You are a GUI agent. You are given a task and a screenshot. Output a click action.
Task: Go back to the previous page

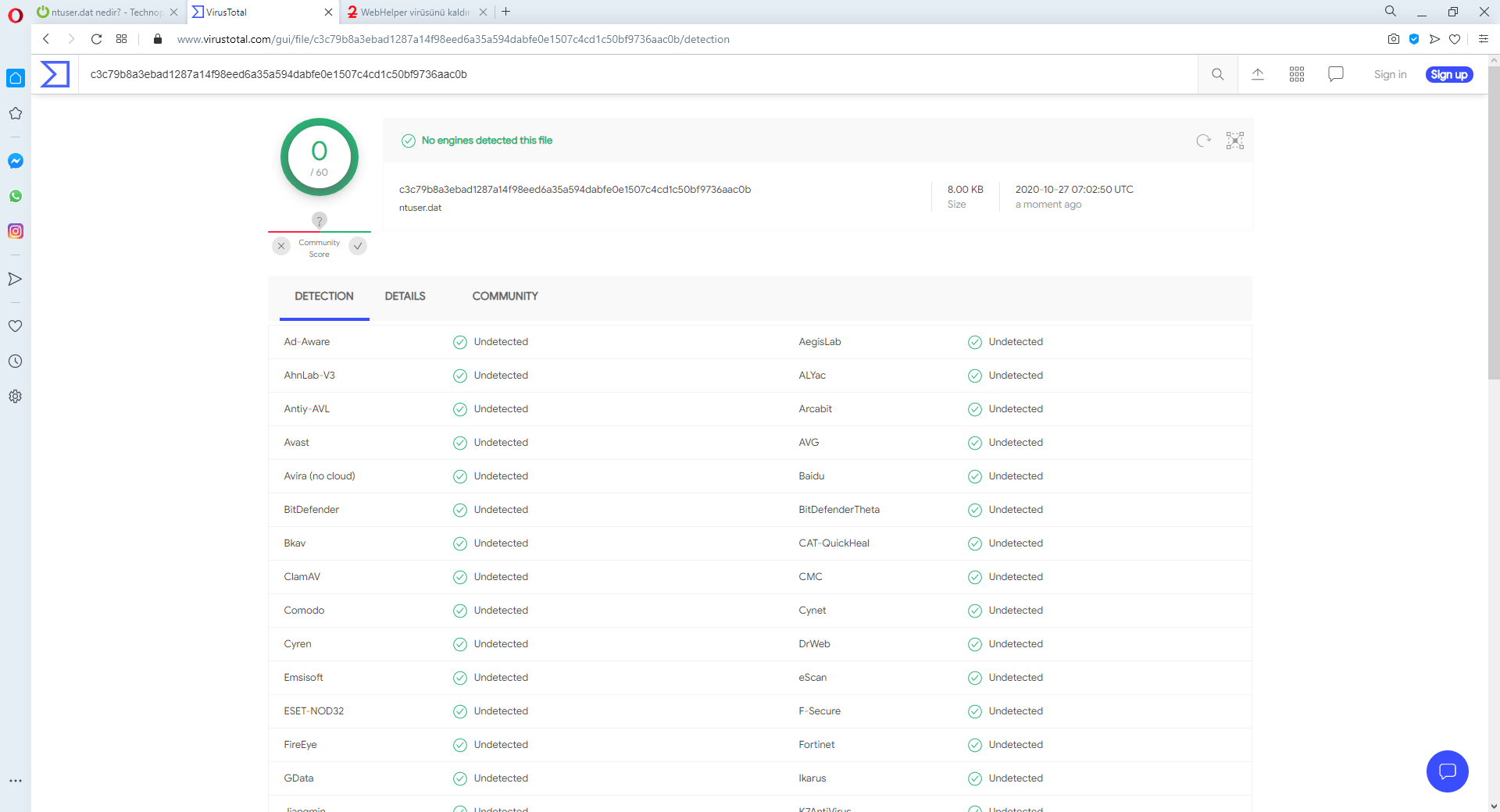pos(46,39)
